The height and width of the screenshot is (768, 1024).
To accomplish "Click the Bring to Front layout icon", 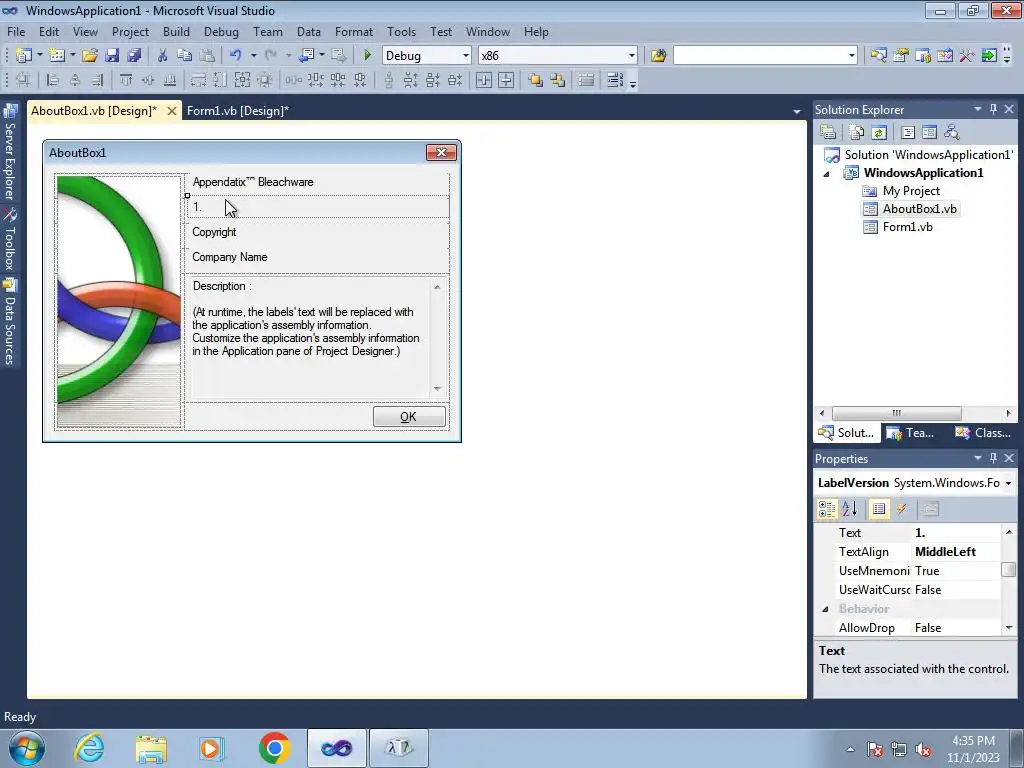I will [536, 80].
